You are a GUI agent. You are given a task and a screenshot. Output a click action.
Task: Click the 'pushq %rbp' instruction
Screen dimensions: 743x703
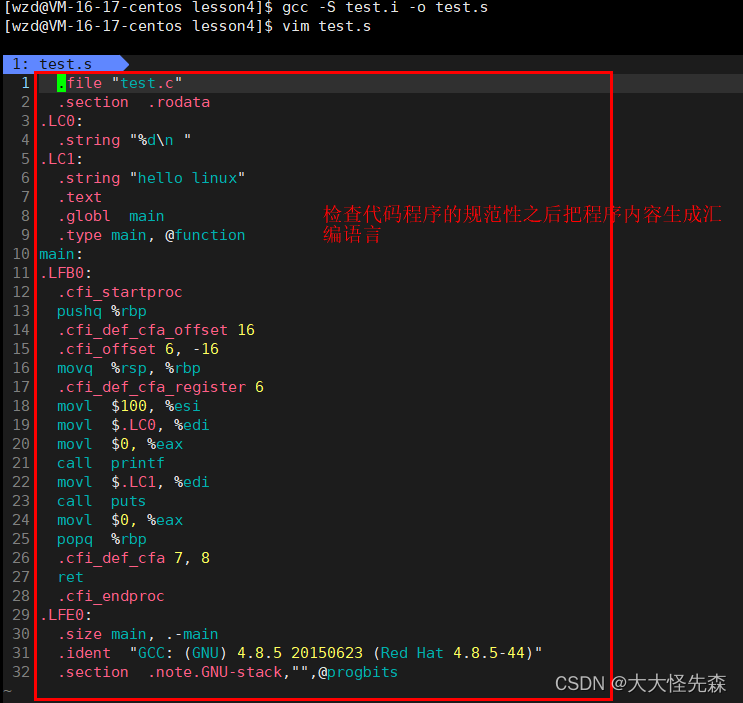pyautogui.click(x=102, y=311)
